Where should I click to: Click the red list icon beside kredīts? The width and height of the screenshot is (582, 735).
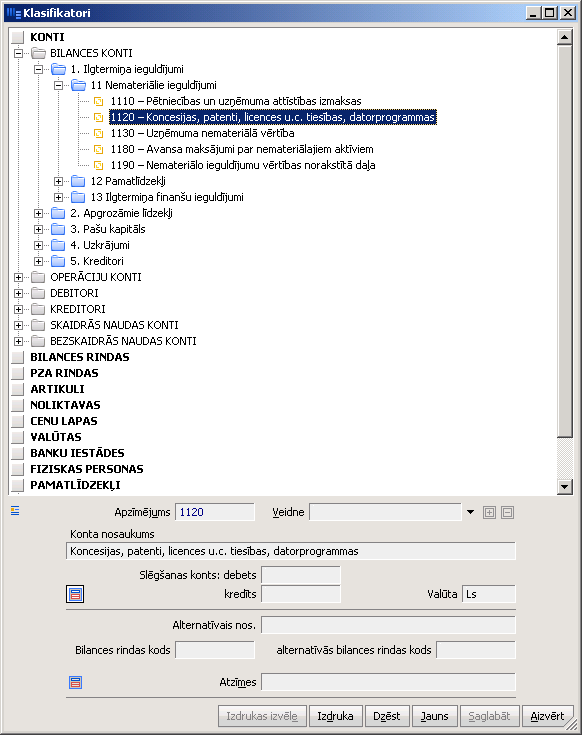[x=75, y=594]
